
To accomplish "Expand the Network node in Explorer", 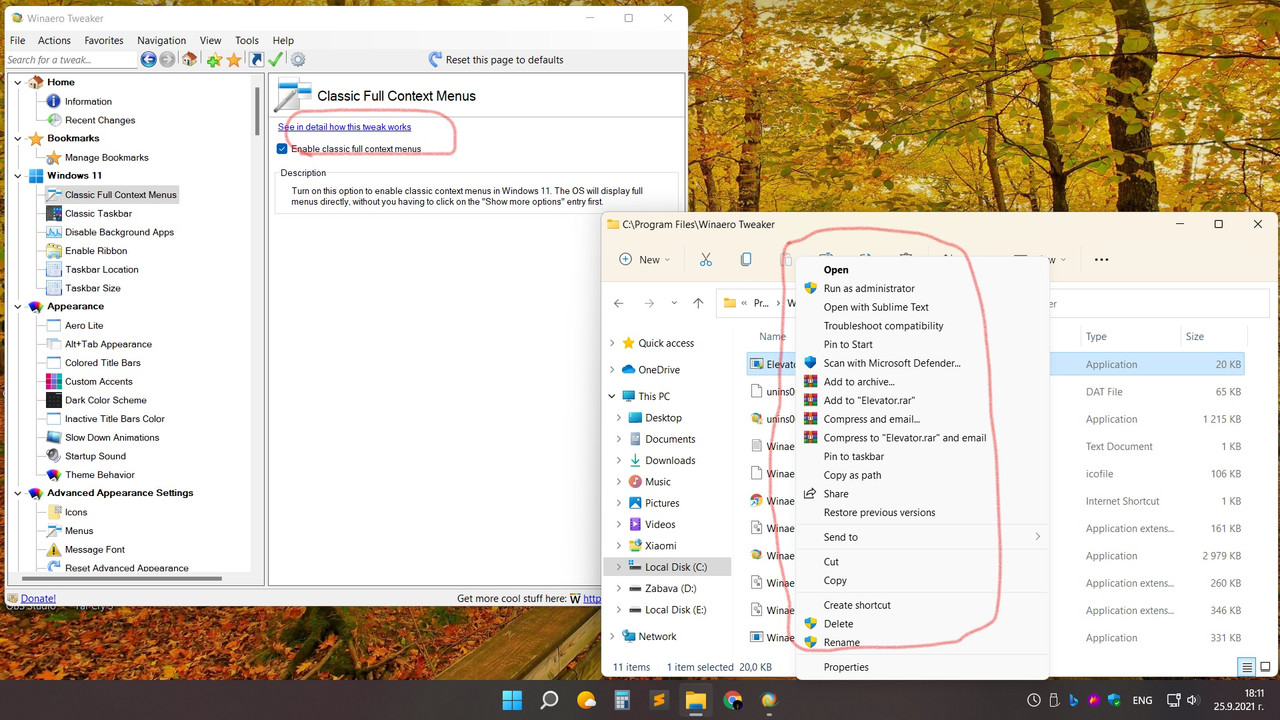I will (612, 636).
